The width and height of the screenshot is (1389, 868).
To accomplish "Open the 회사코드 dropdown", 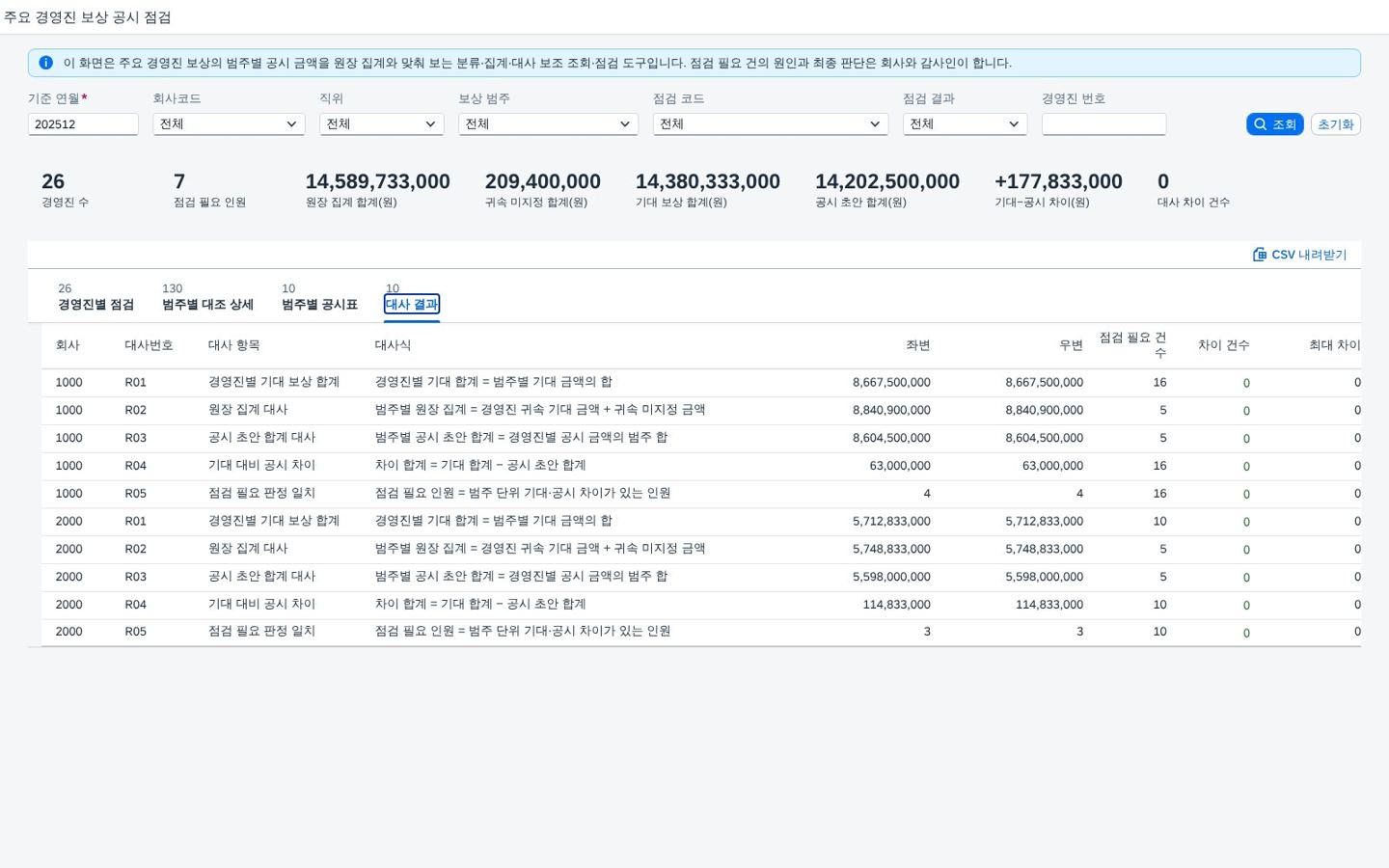I will point(229,124).
